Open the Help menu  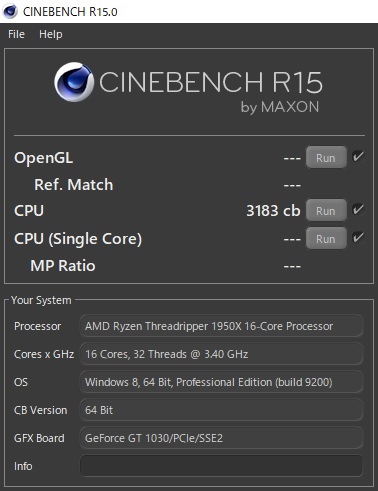click(51, 34)
